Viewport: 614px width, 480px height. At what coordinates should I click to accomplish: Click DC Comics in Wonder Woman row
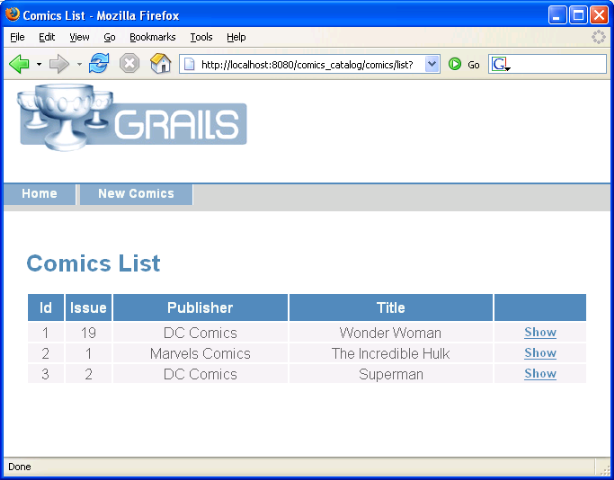click(x=200, y=333)
